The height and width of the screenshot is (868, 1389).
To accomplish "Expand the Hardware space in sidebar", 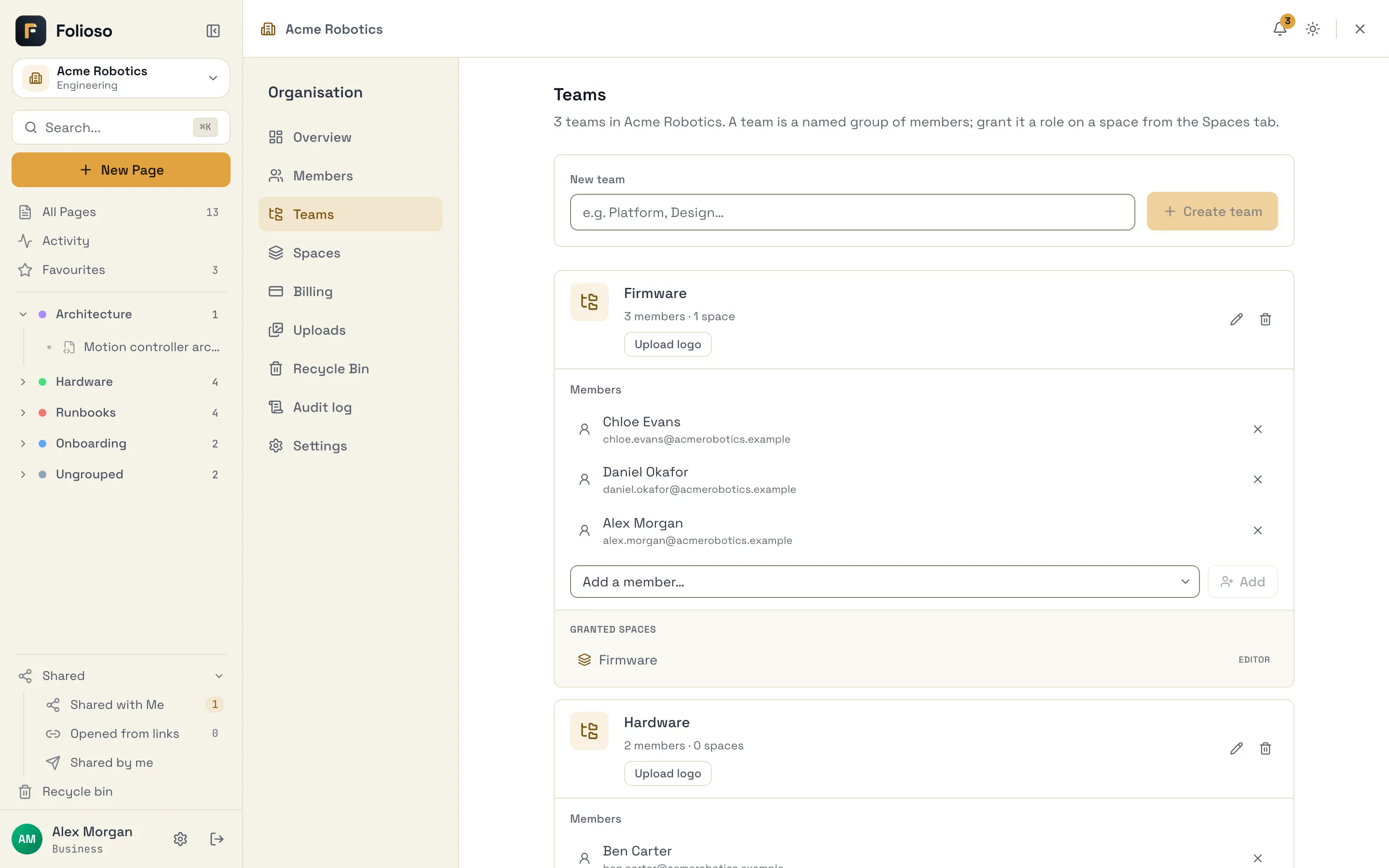I will pyautogui.click(x=23, y=382).
